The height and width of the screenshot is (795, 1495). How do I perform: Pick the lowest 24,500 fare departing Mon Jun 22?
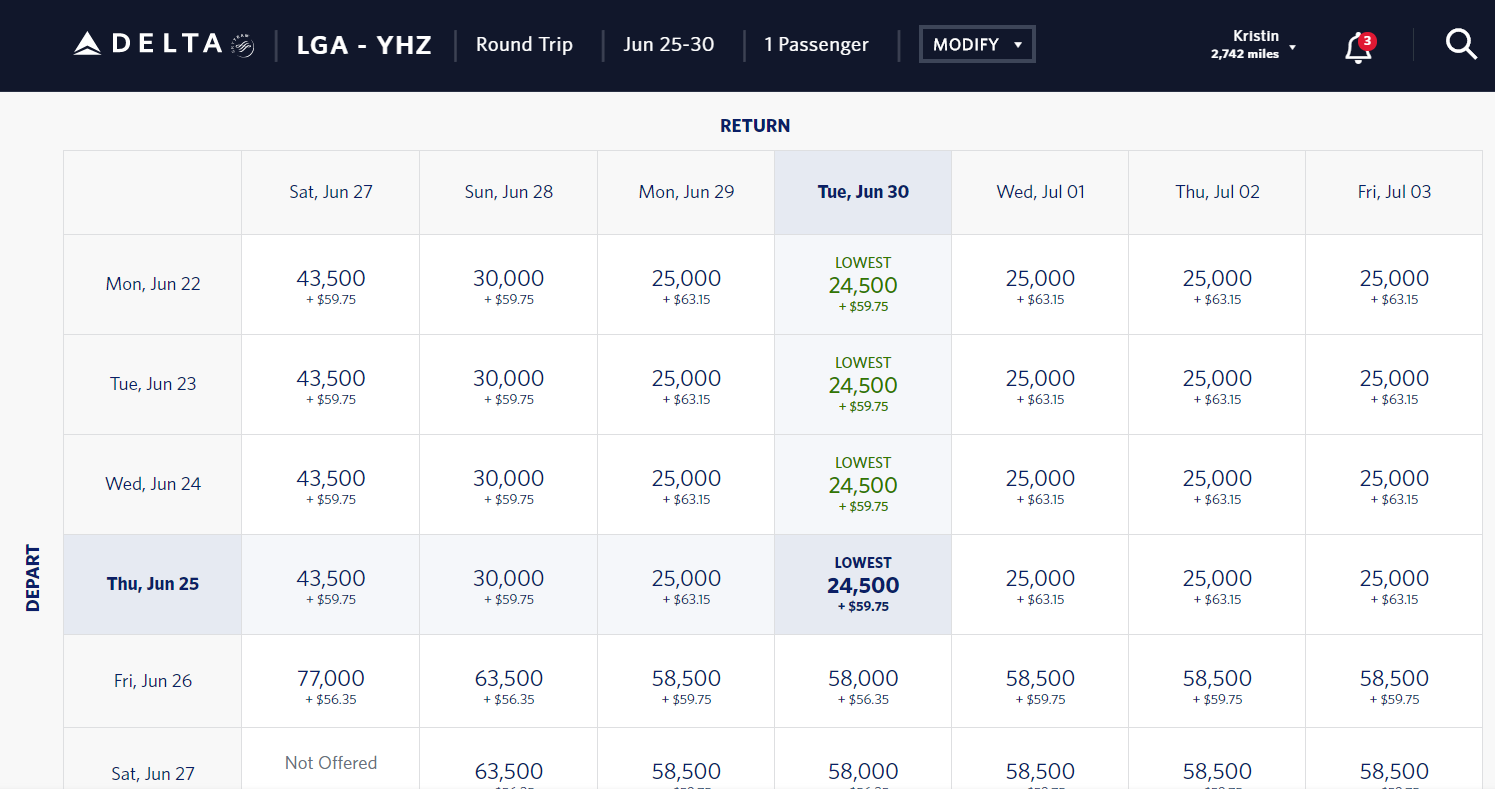pyautogui.click(x=863, y=285)
